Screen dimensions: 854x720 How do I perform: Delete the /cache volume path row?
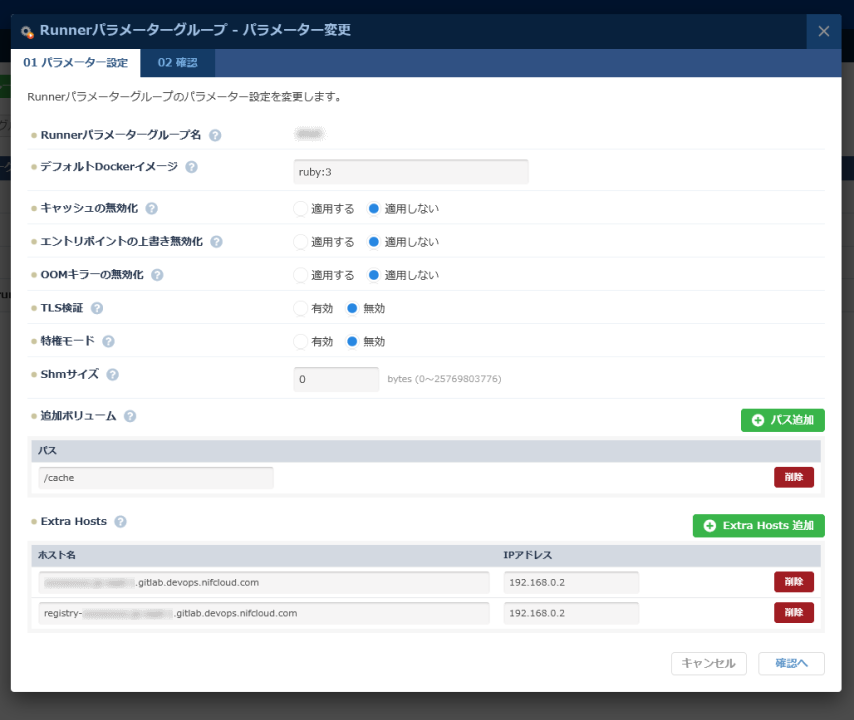pos(793,477)
